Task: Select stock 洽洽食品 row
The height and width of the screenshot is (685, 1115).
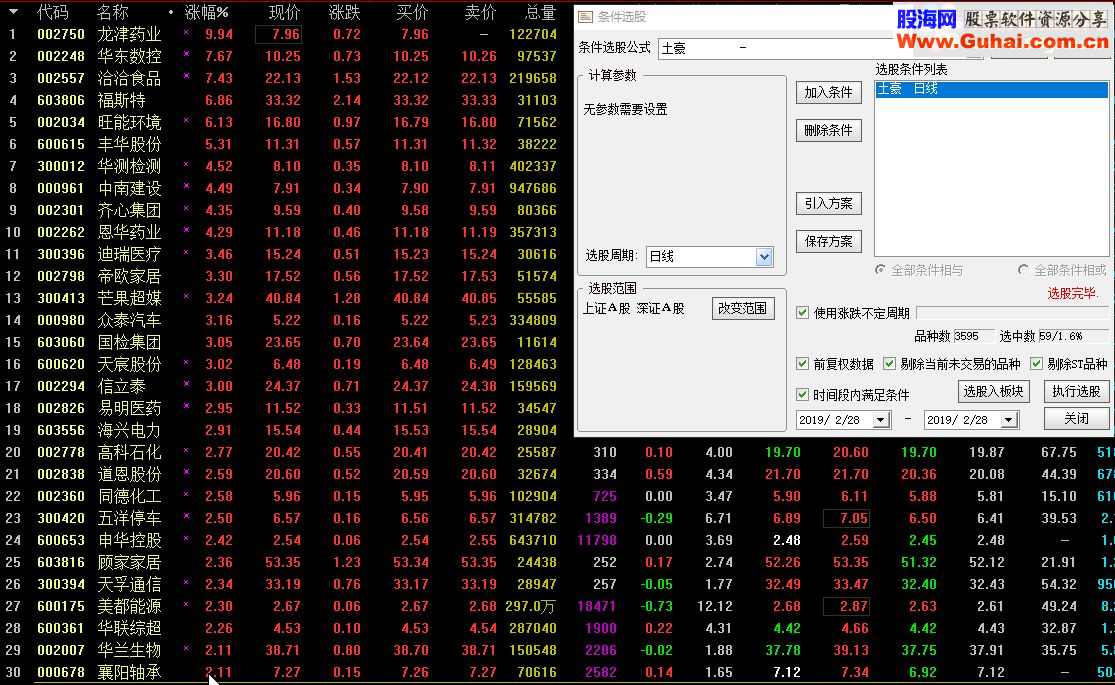Action: [x=281, y=78]
